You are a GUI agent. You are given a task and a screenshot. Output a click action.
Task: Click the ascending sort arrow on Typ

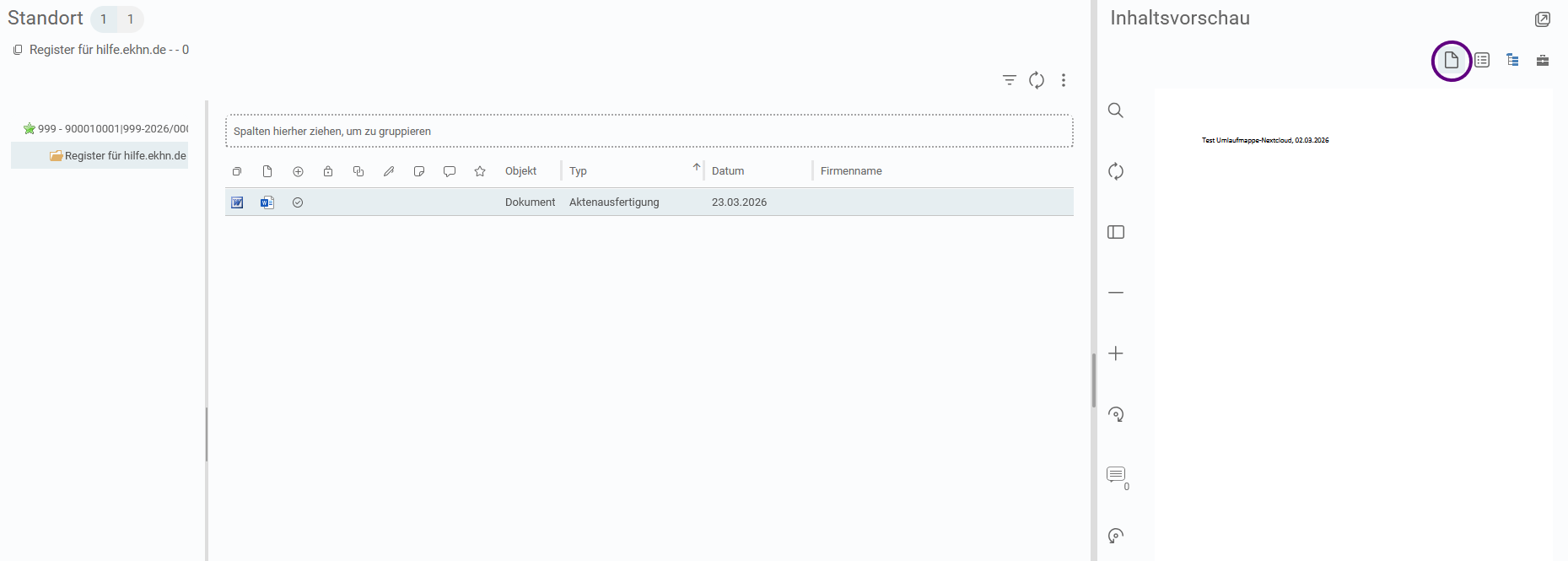click(697, 167)
